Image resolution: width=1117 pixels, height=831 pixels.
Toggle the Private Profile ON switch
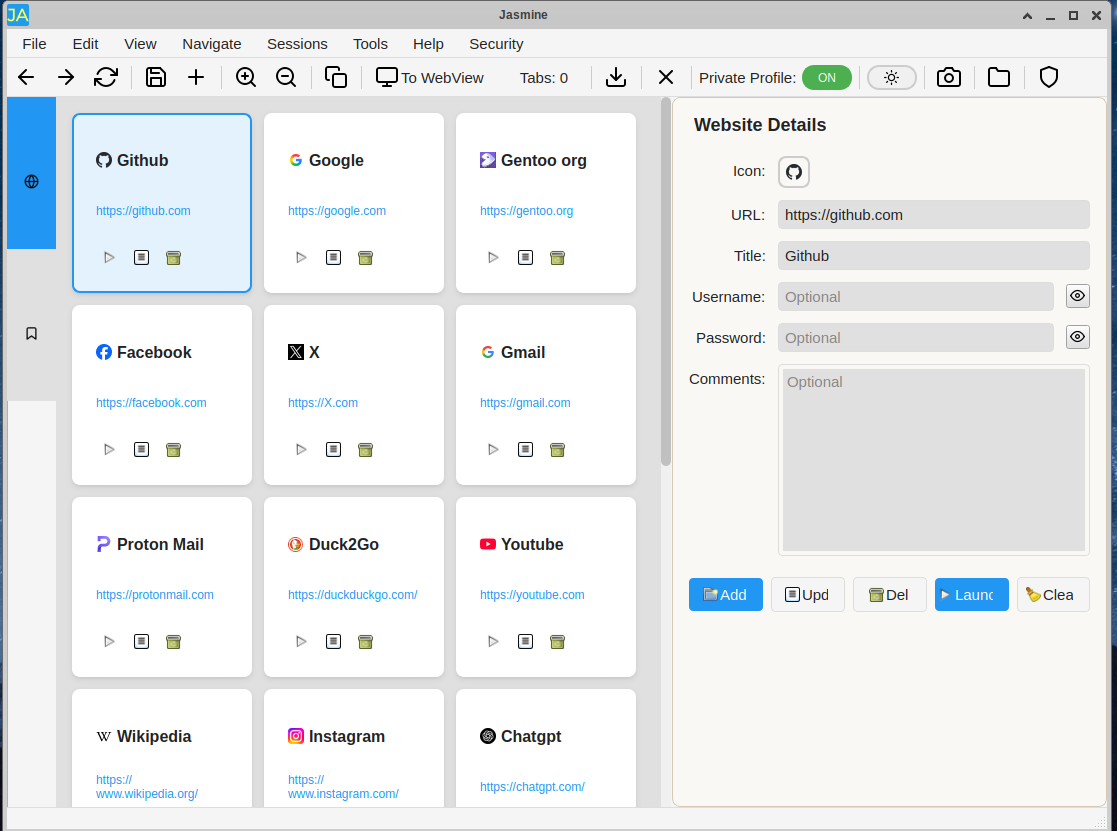coord(827,77)
